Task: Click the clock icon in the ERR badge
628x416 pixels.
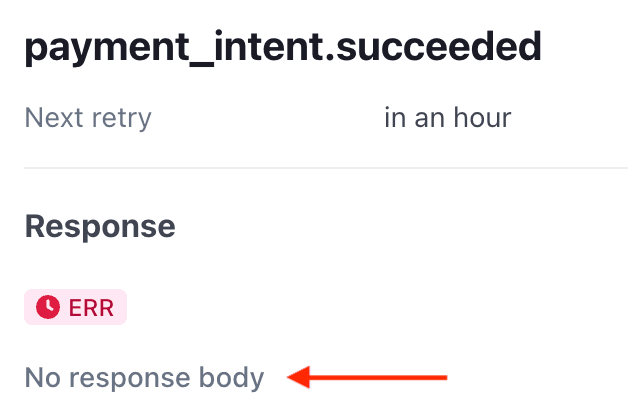Action: (48, 307)
